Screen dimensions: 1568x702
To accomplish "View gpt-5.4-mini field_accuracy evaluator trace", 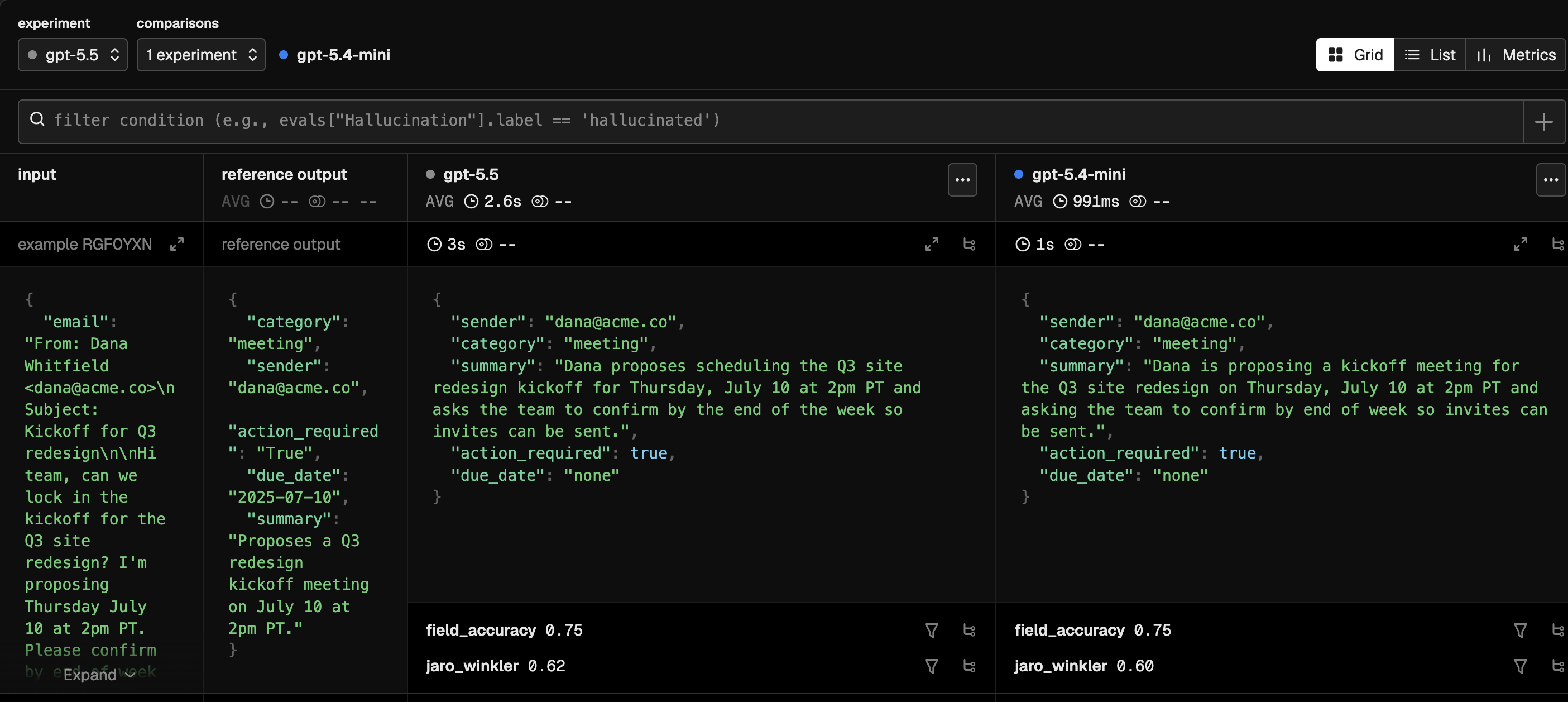I will tap(1557, 630).
